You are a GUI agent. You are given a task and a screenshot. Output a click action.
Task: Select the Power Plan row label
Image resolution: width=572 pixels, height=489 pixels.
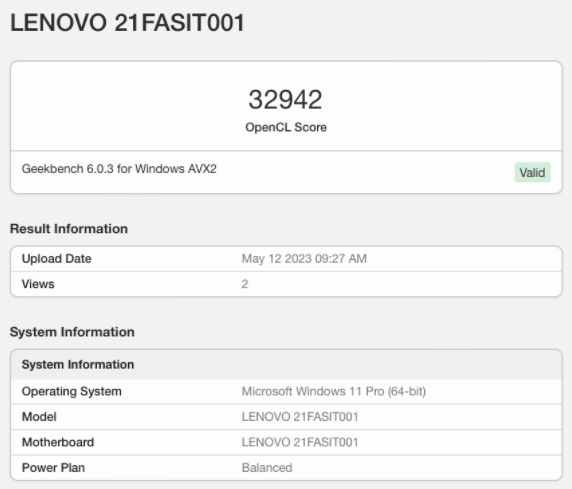pos(53,468)
